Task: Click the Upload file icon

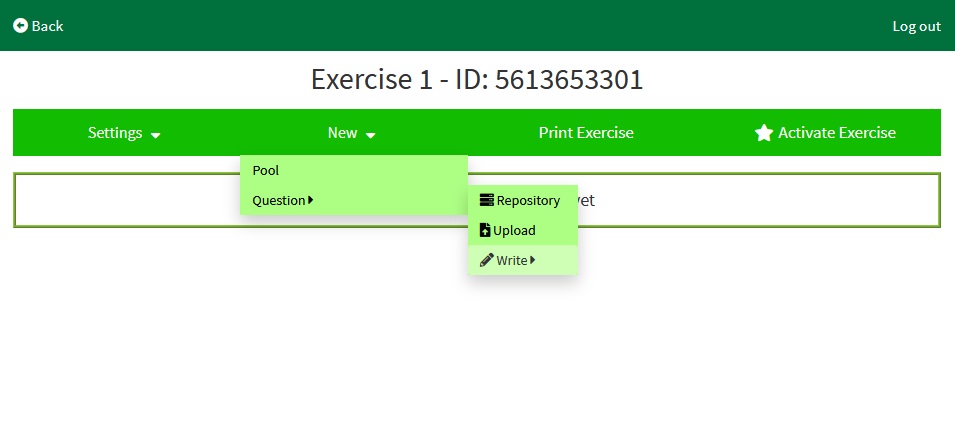Action: [486, 230]
